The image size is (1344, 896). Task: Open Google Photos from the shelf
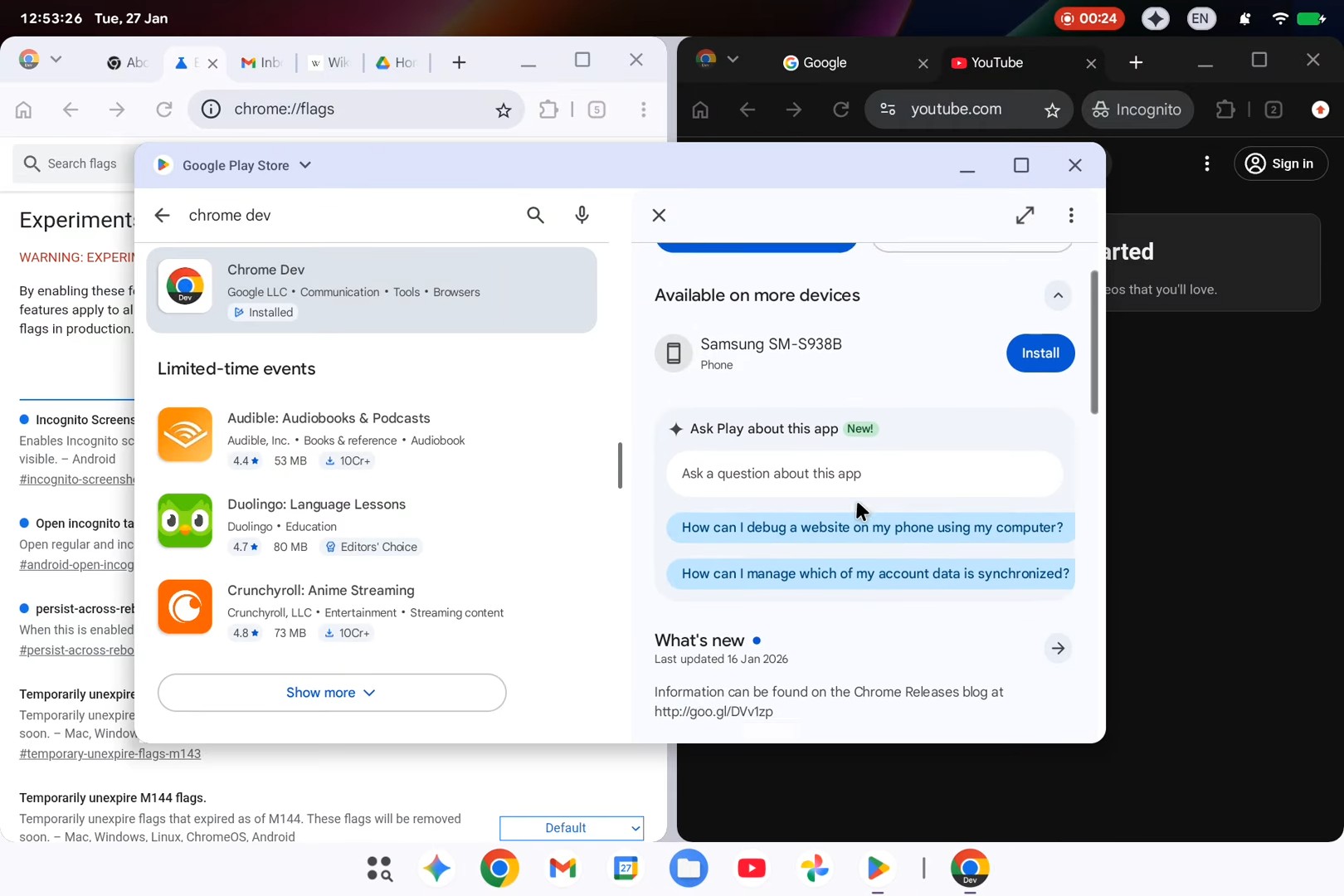pos(815,868)
